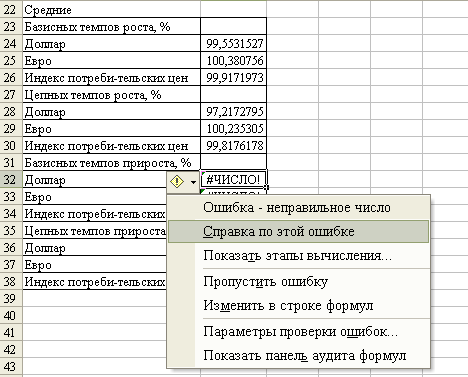Click 'Цепных темпов прироста' cell in row 35

click(x=95, y=231)
